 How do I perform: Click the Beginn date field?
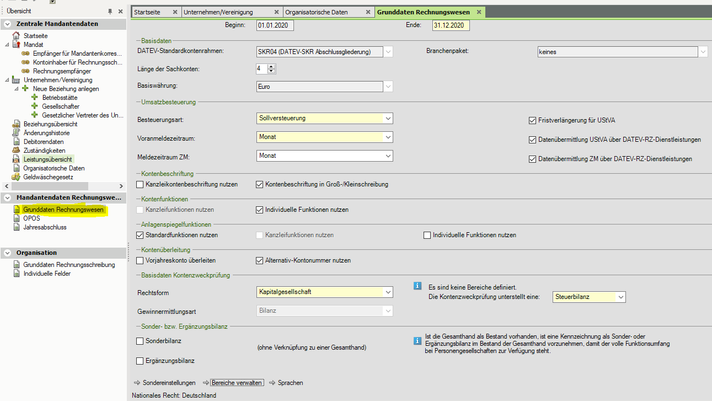[275, 25]
